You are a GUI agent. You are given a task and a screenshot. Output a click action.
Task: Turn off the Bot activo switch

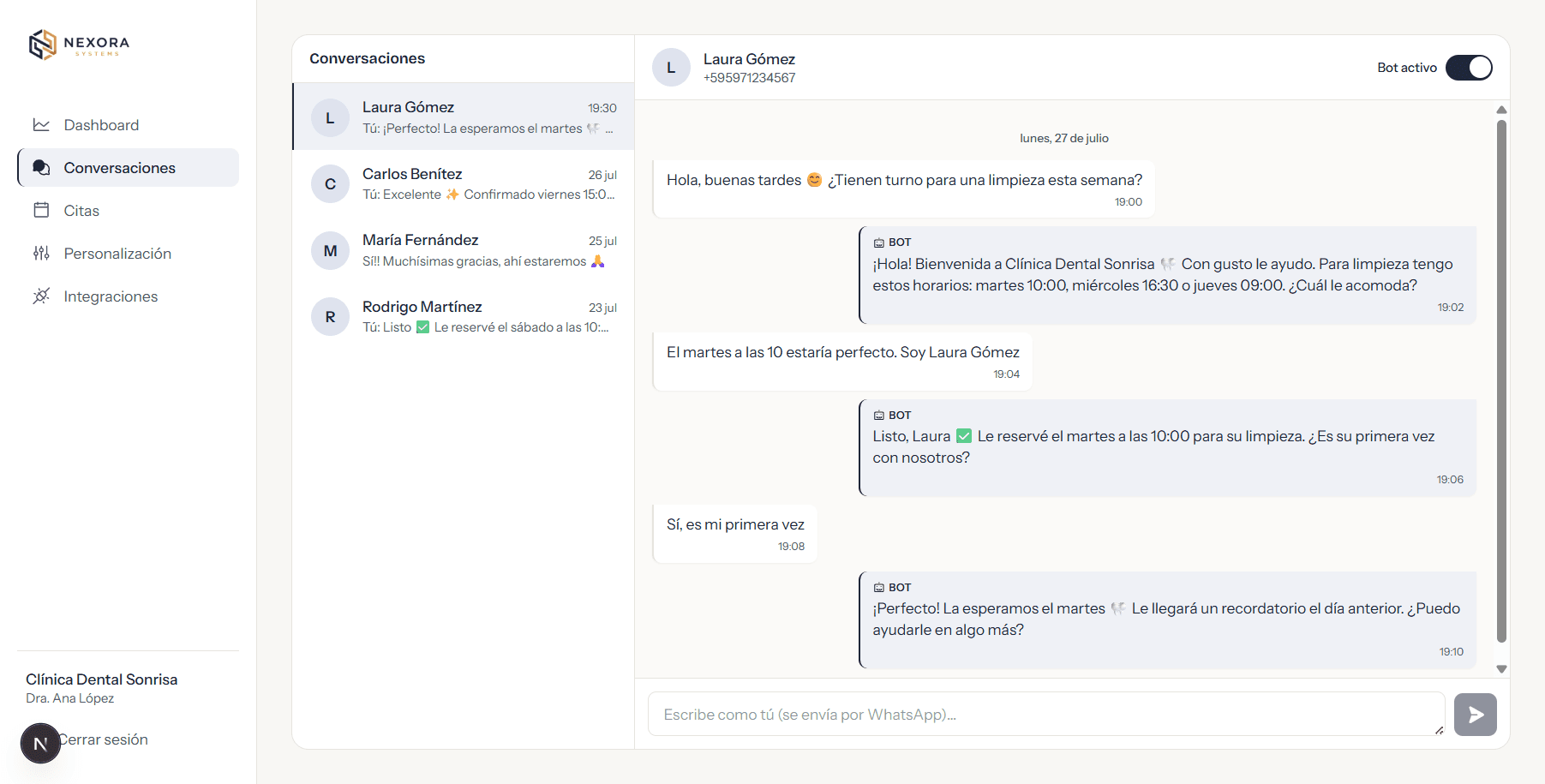1469,68
